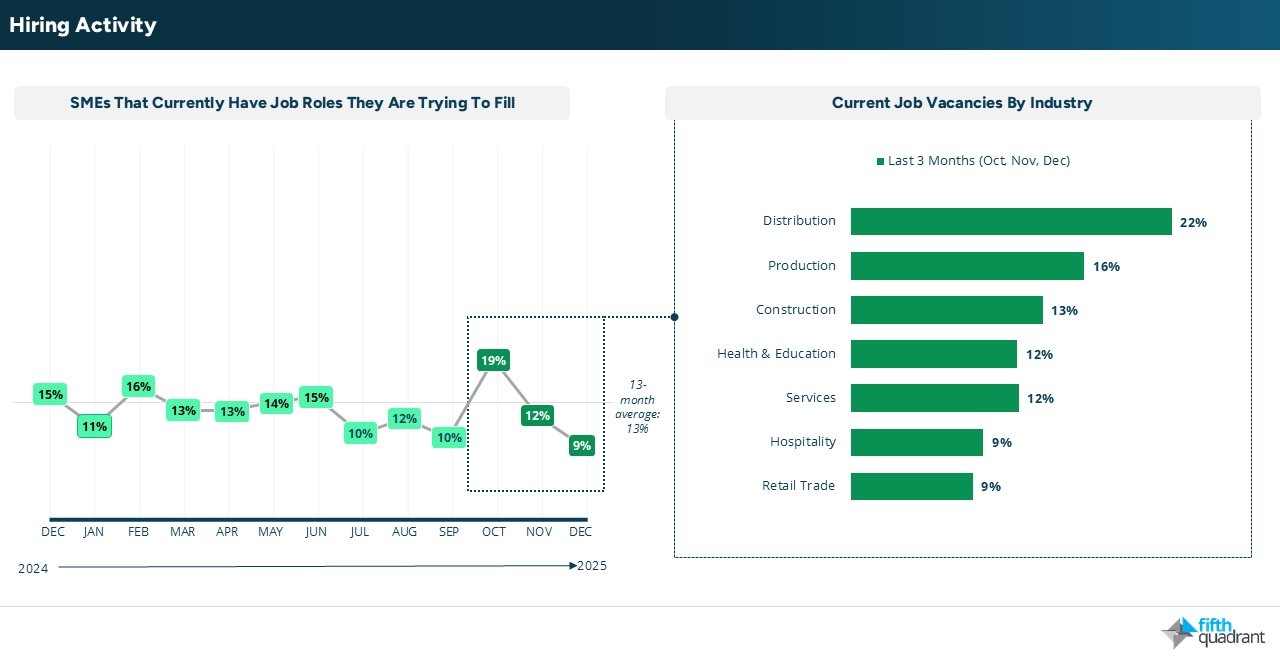Click the Retail Trade bar

click(x=911, y=486)
